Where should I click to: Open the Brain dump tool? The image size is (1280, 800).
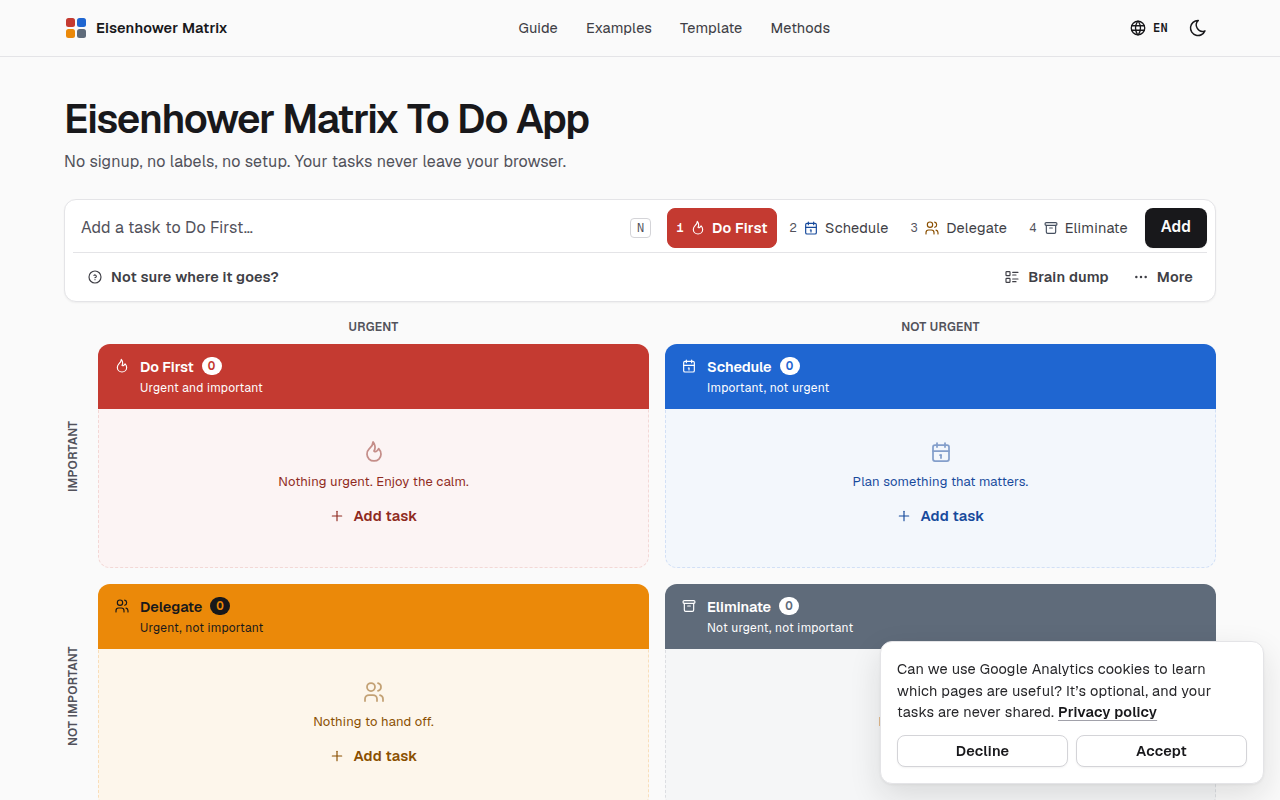[x=1057, y=277]
